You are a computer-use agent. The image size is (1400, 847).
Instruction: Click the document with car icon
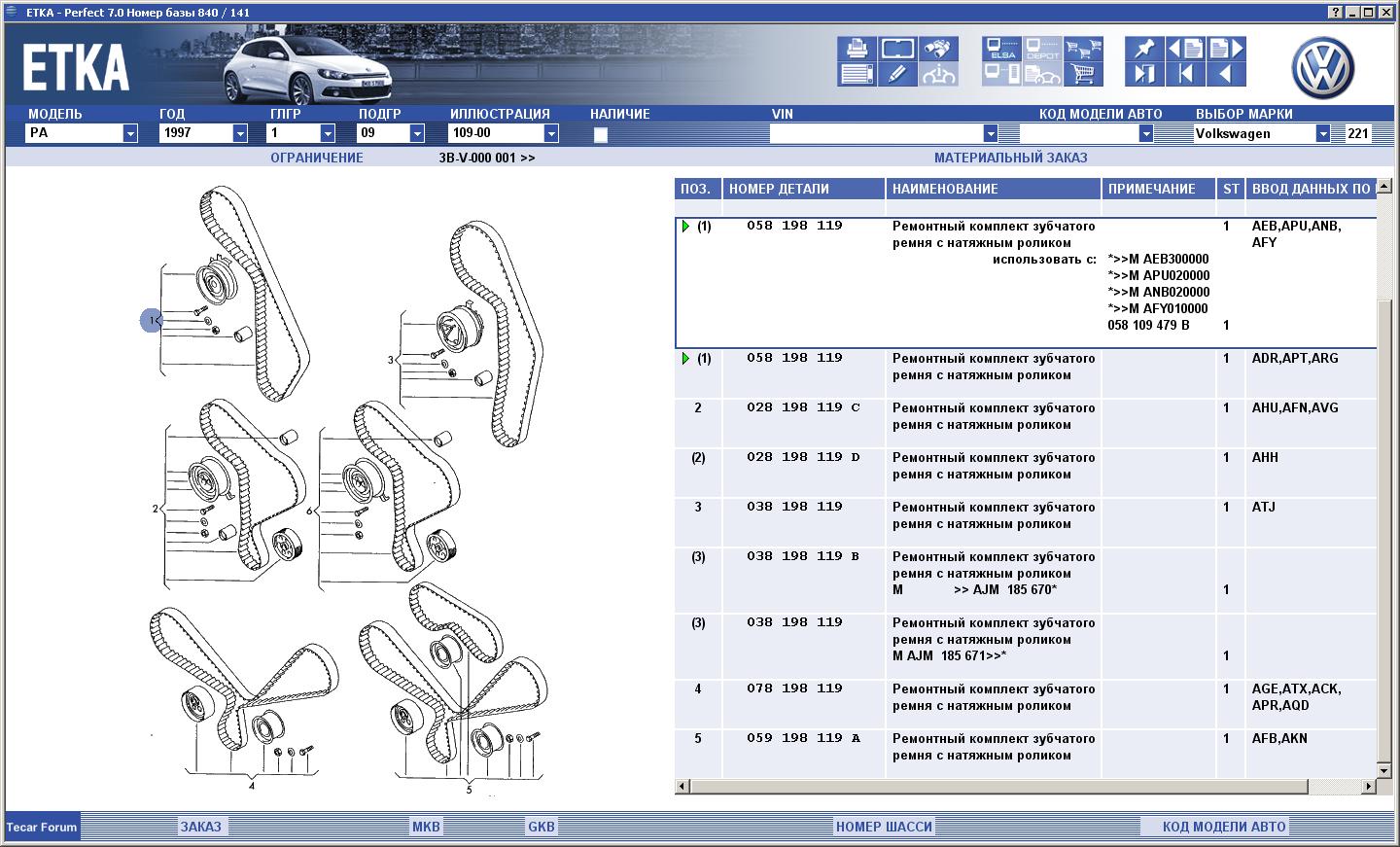click(1042, 74)
